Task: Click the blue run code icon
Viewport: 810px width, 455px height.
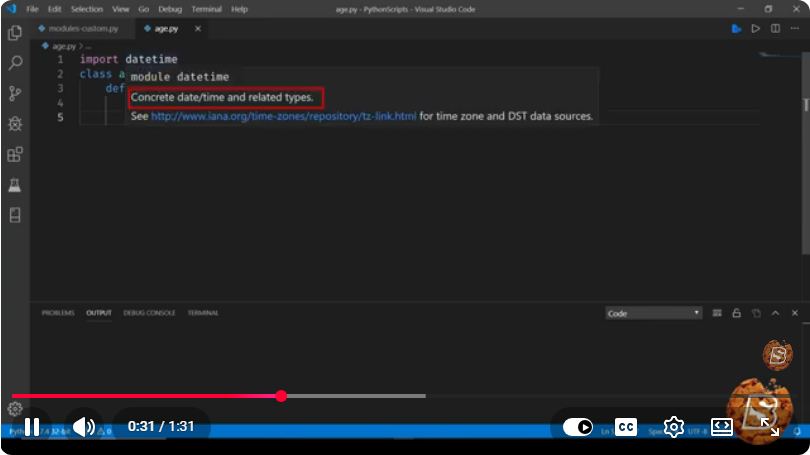Action: [x=737, y=28]
